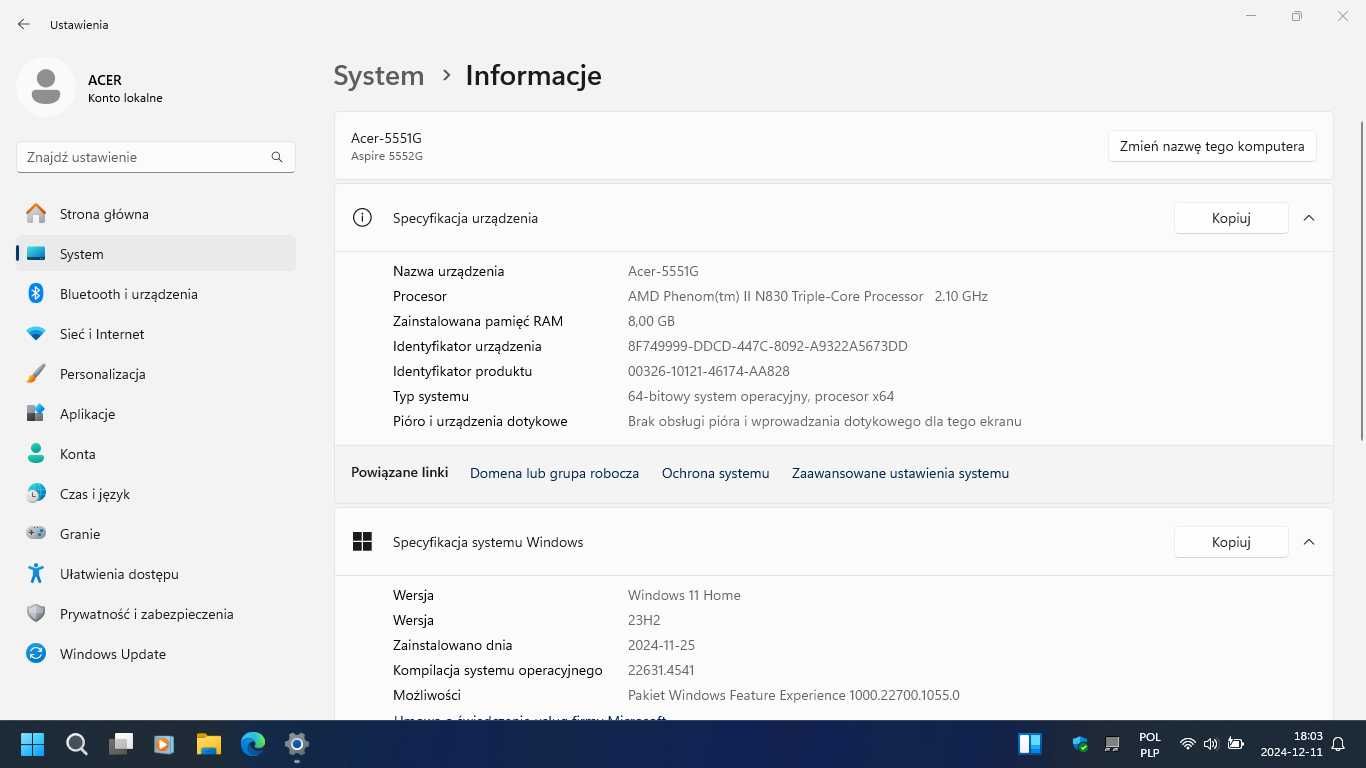Select Aplikacje in the sidebar

[x=156, y=413]
